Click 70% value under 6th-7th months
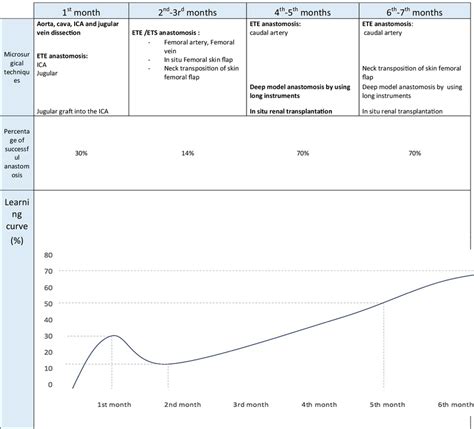This screenshot has width=474, height=429. tap(415, 153)
